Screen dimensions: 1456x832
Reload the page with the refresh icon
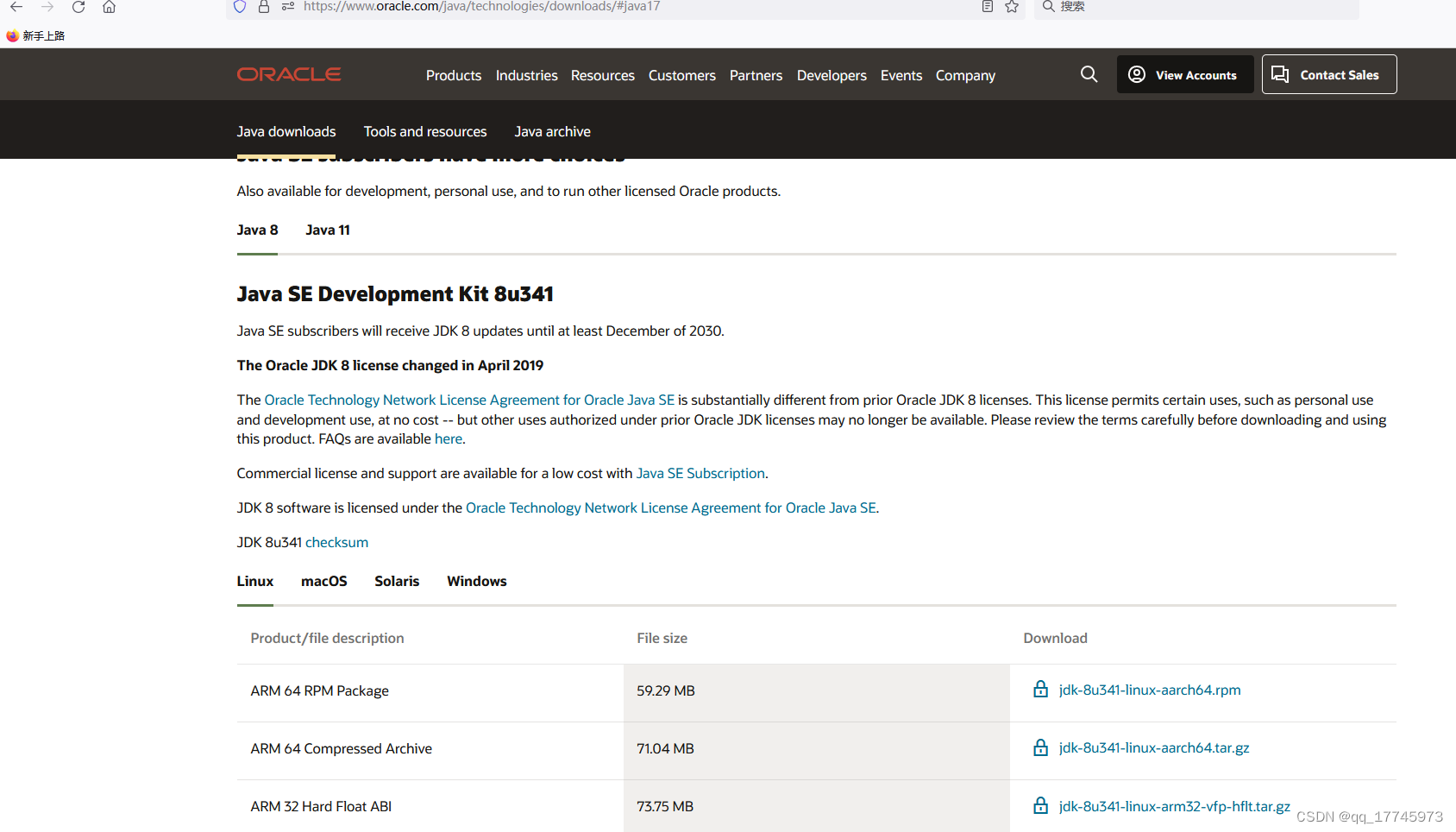[x=78, y=6]
